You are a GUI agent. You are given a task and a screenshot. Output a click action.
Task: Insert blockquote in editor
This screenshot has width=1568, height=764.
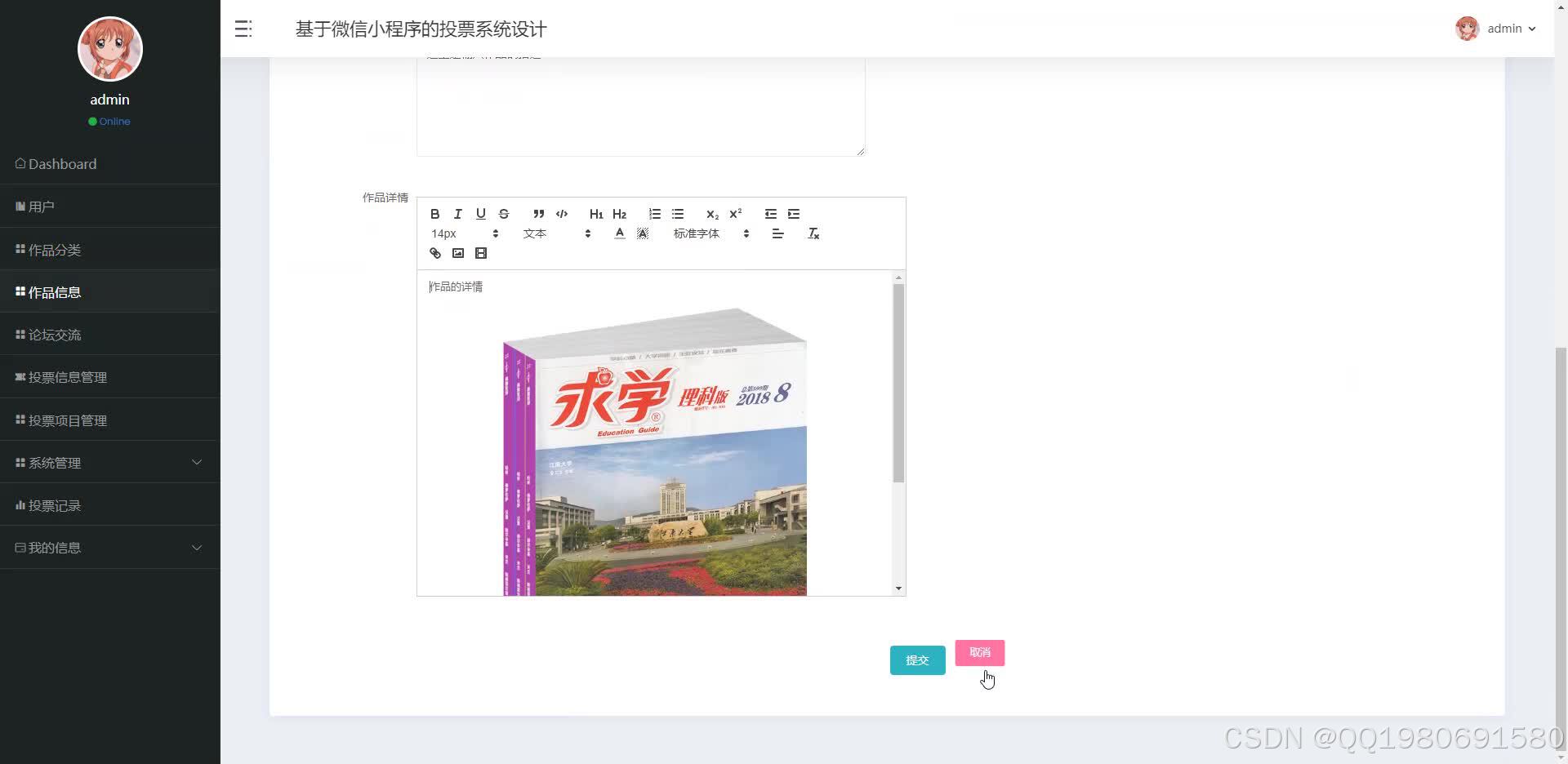tap(538, 214)
